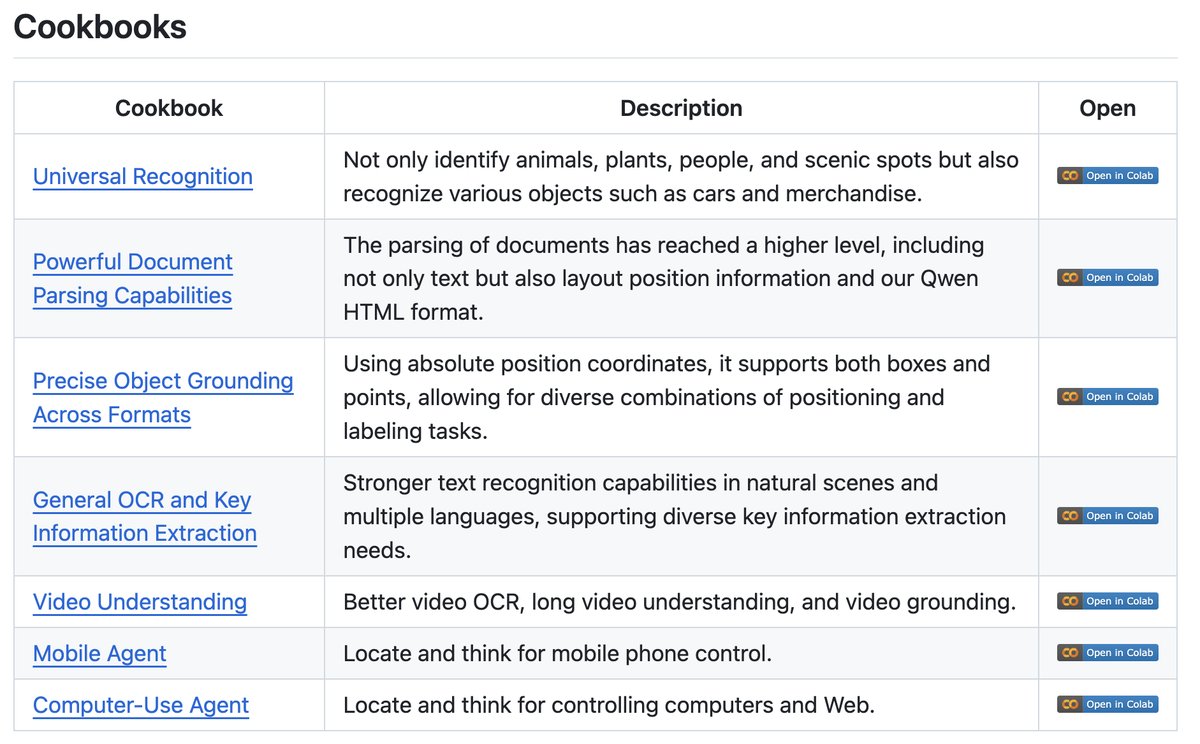The image size is (1200, 744).
Task: Open Universal Recognition in Colab badge
Action: pos(1107,176)
